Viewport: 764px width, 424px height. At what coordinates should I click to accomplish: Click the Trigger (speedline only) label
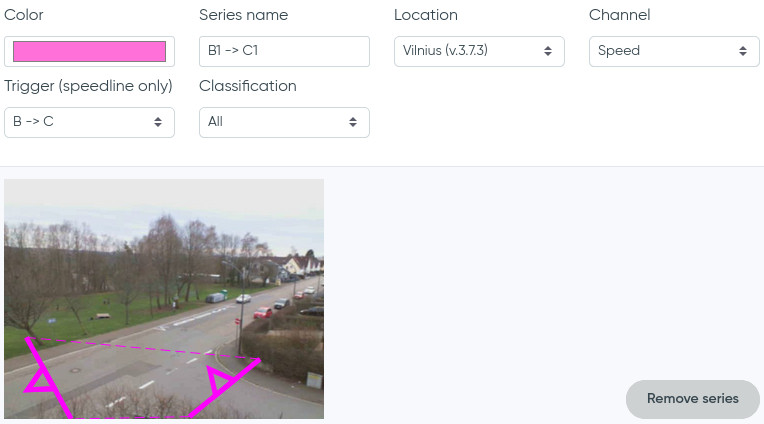point(88,86)
